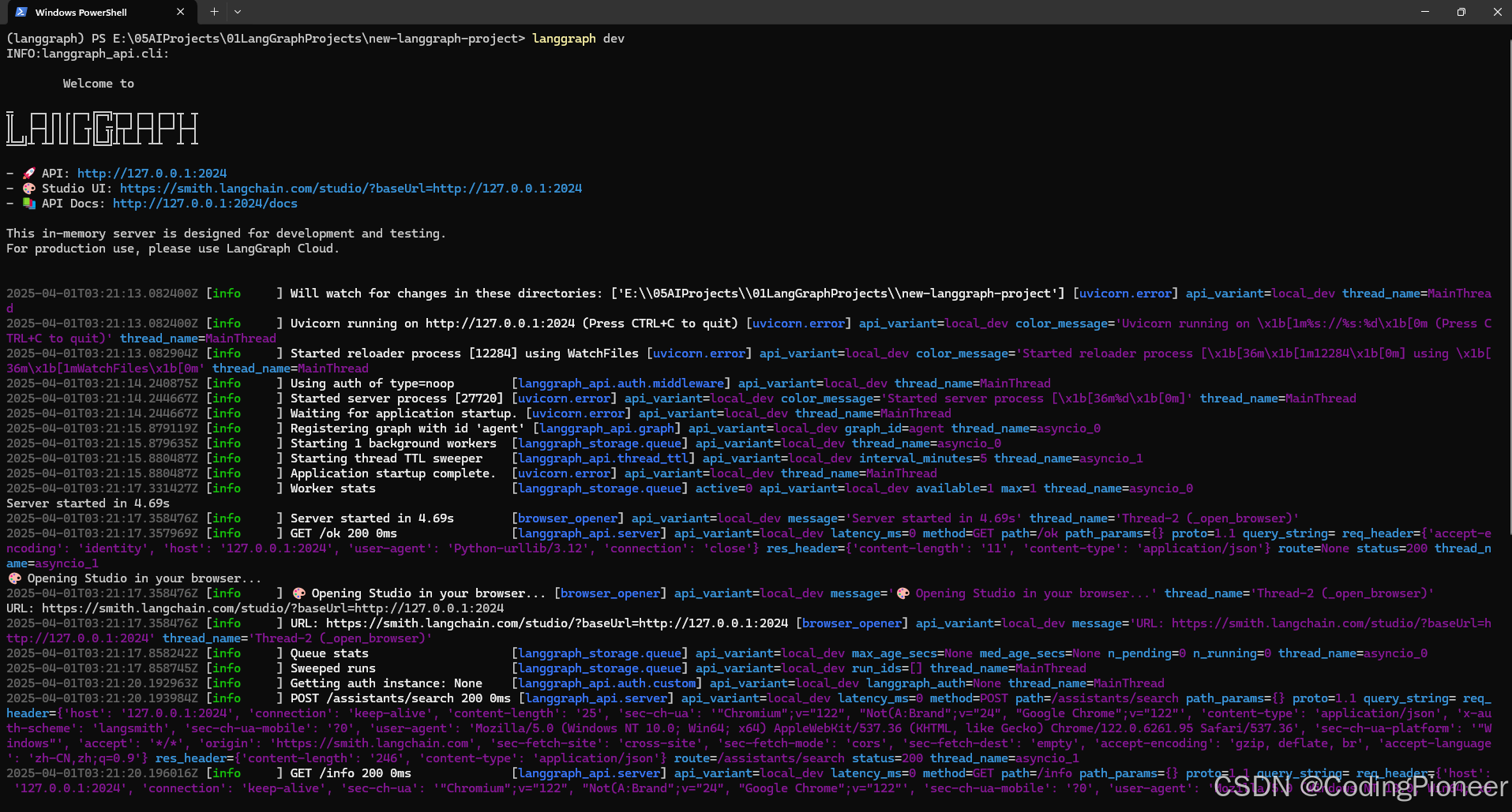Close the Windows PowerShell tab
The height and width of the screenshot is (812, 1512).
(180, 12)
